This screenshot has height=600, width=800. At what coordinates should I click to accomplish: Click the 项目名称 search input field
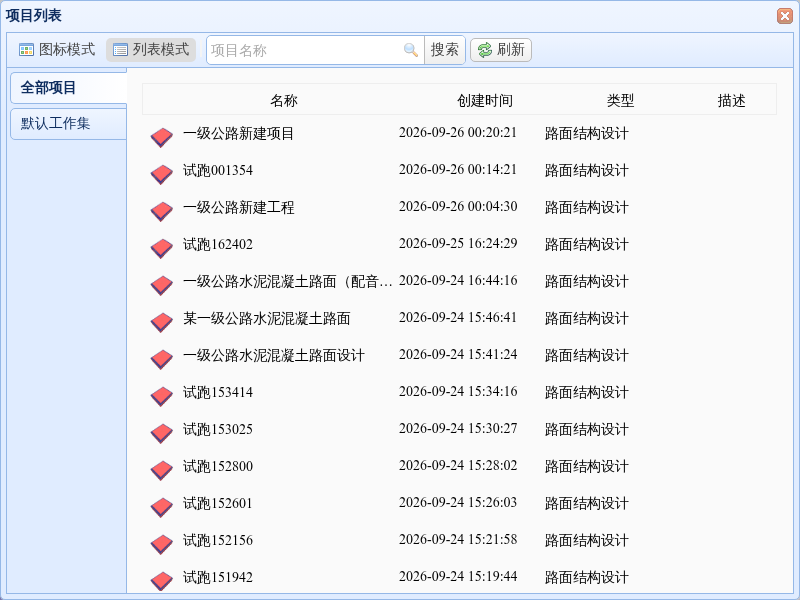click(x=315, y=50)
